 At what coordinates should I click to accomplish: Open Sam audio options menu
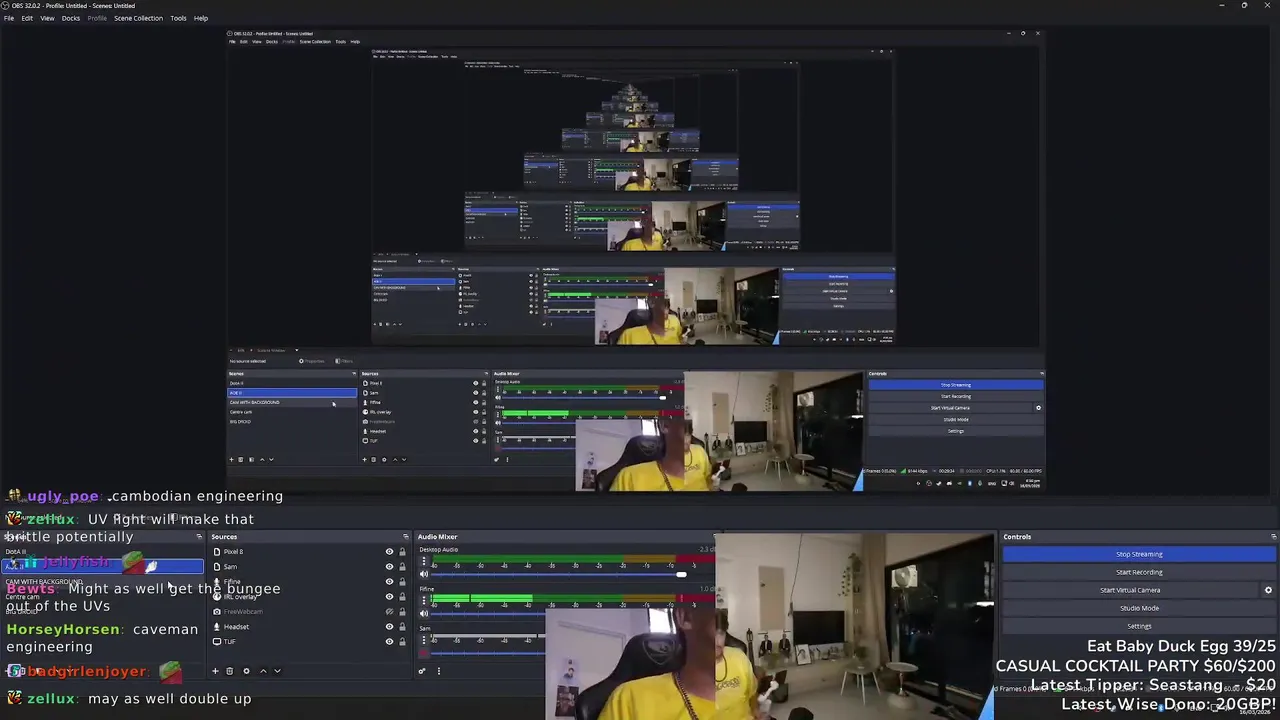click(424, 640)
